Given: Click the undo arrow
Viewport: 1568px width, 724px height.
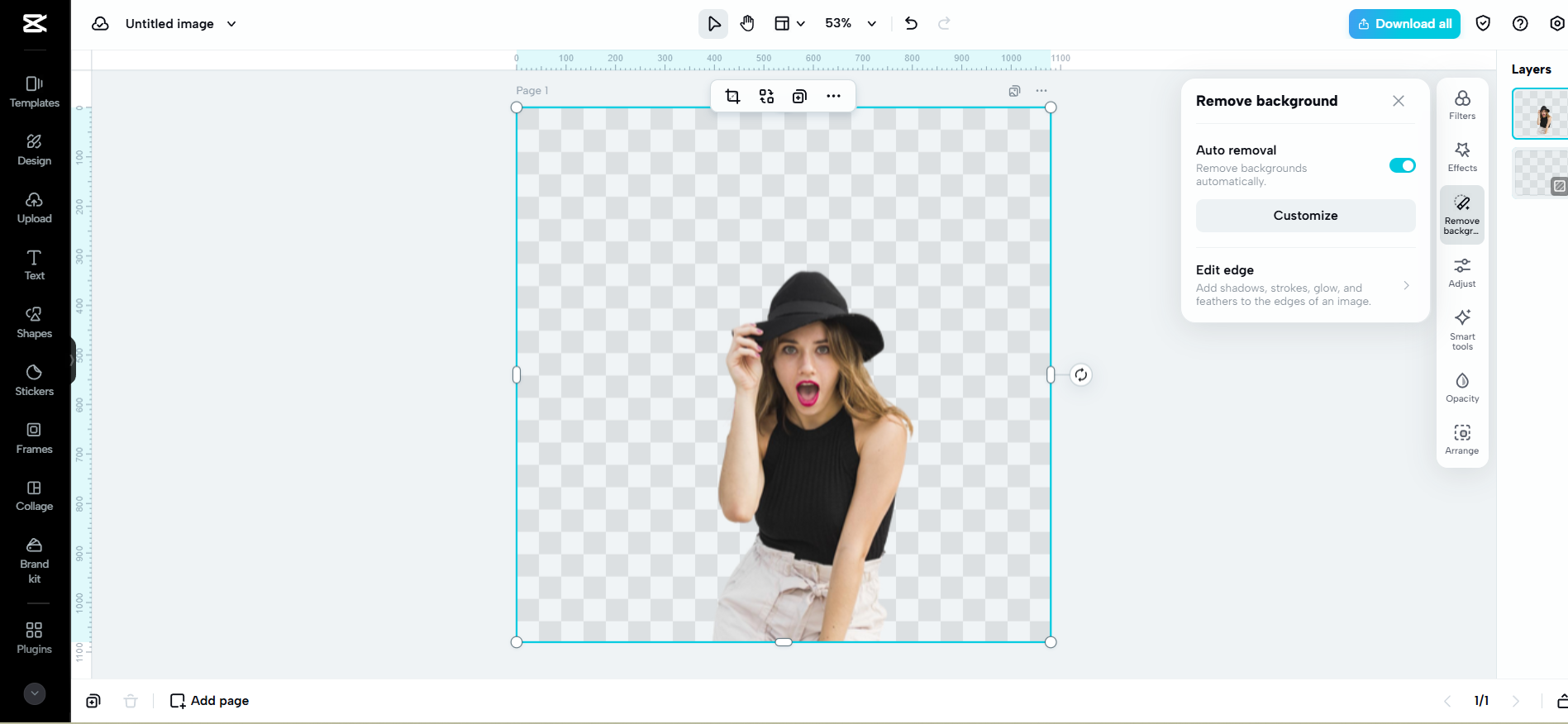Looking at the screenshot, I should point(911,24).
